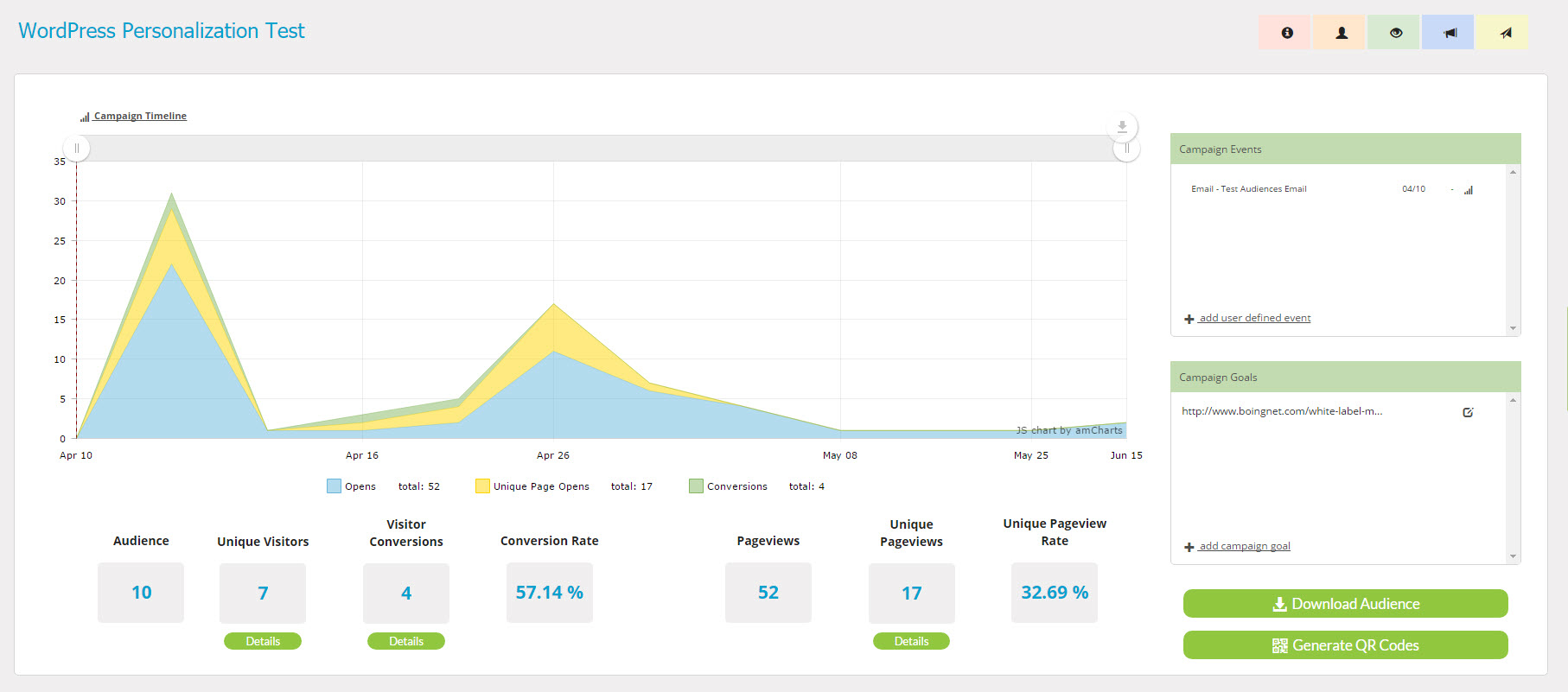This screenshot has height=692, width=1568.
Task: Open Details under Unique Pageviews
Action: 911,641
